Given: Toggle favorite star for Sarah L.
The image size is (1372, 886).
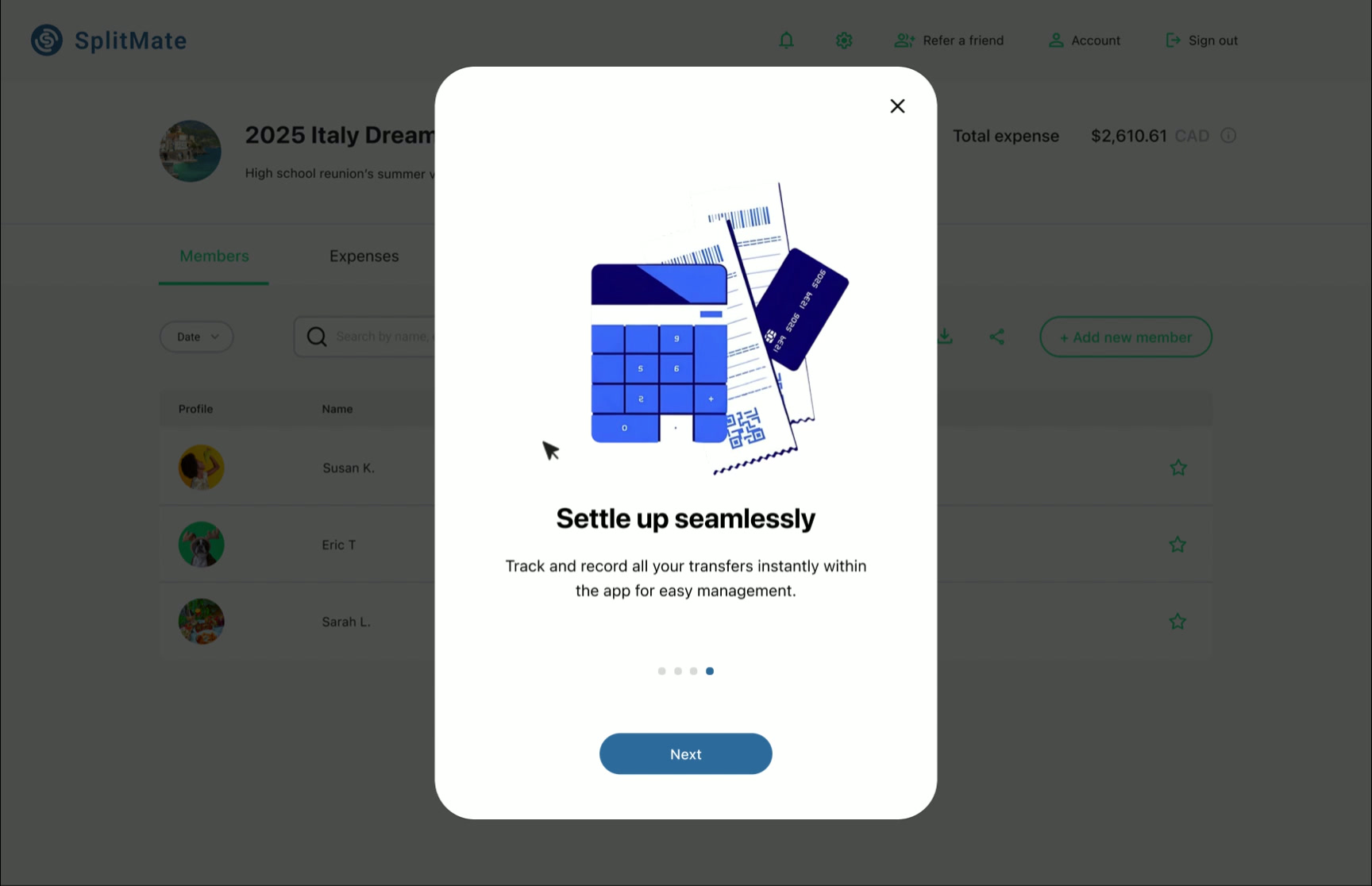Looking at the screenshot, I should [x=1177, y=622].
